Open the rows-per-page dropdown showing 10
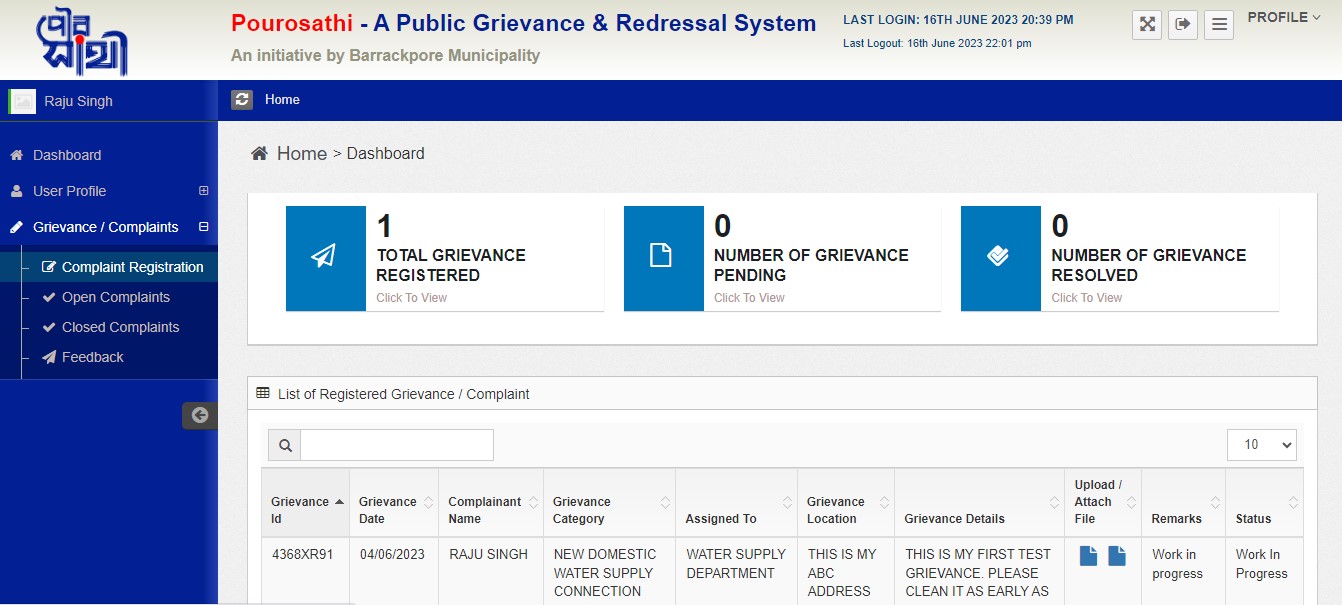This screenshot has width=1342, height=605. pyautogui.click(x=1261, y=445)
